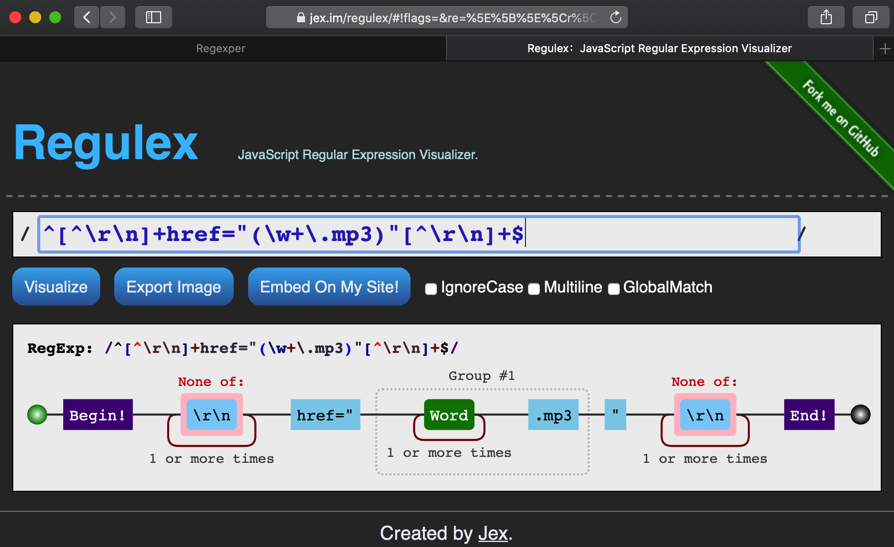Click the Regulex logo heading

tap(106, 143)
